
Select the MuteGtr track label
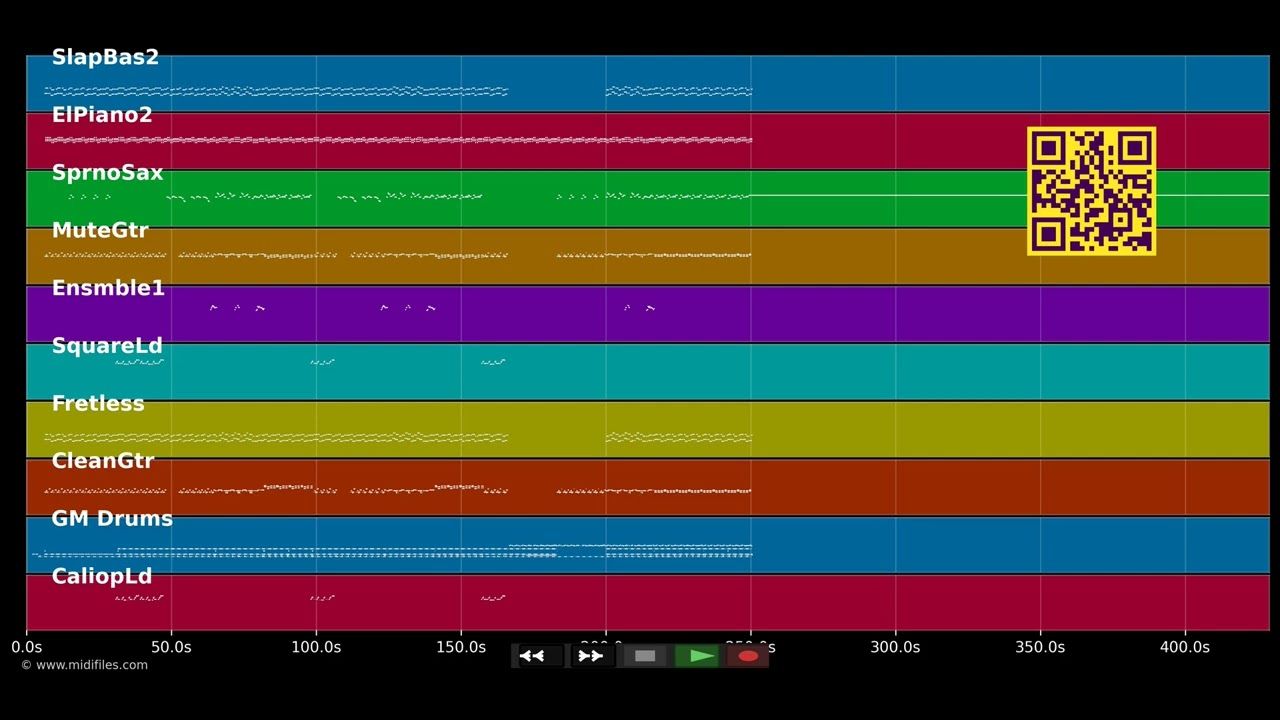[x=100, y=230]
